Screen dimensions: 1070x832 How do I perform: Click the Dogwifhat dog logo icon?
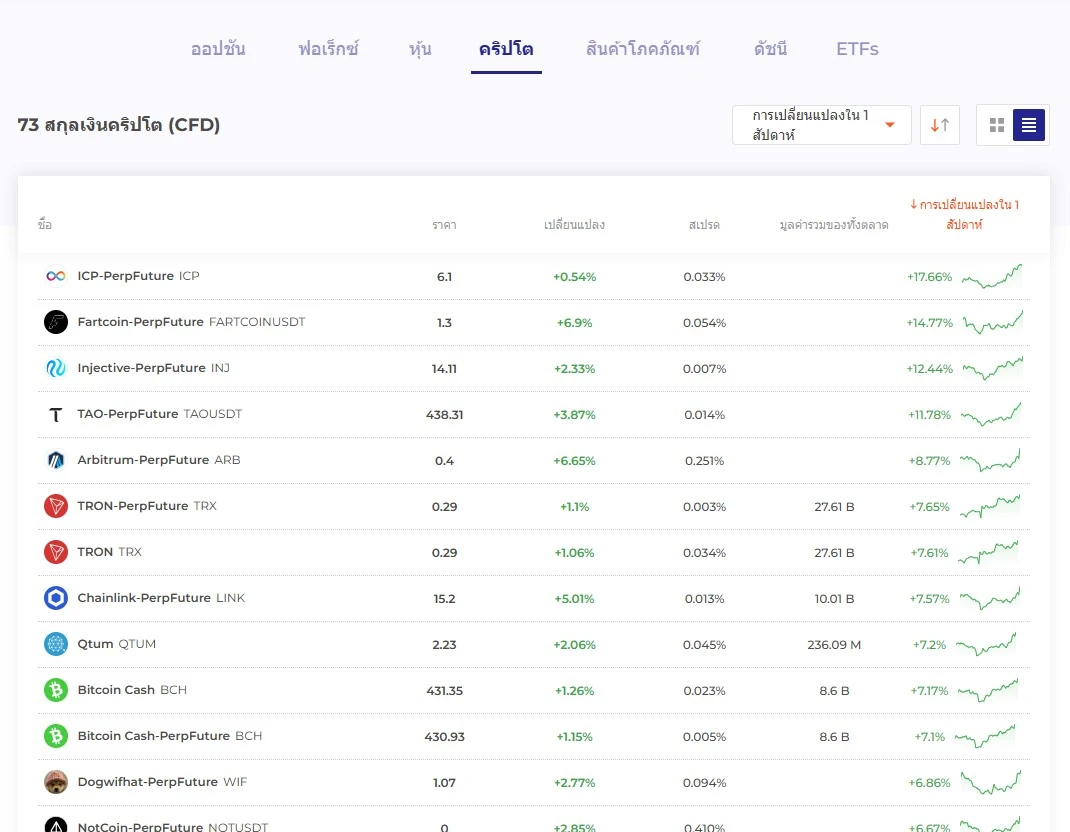[x=56, y=782]
